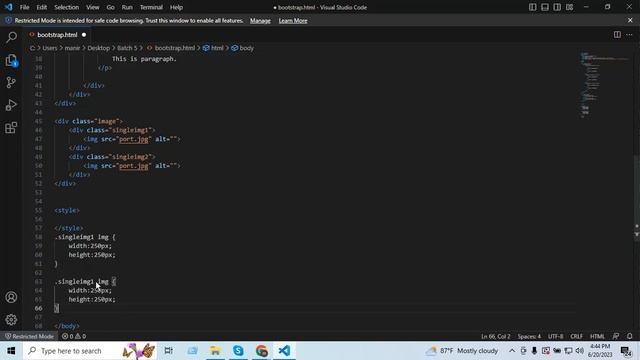Open the Help menu
Screen dimensions: 640x360
tap(176, 7)
